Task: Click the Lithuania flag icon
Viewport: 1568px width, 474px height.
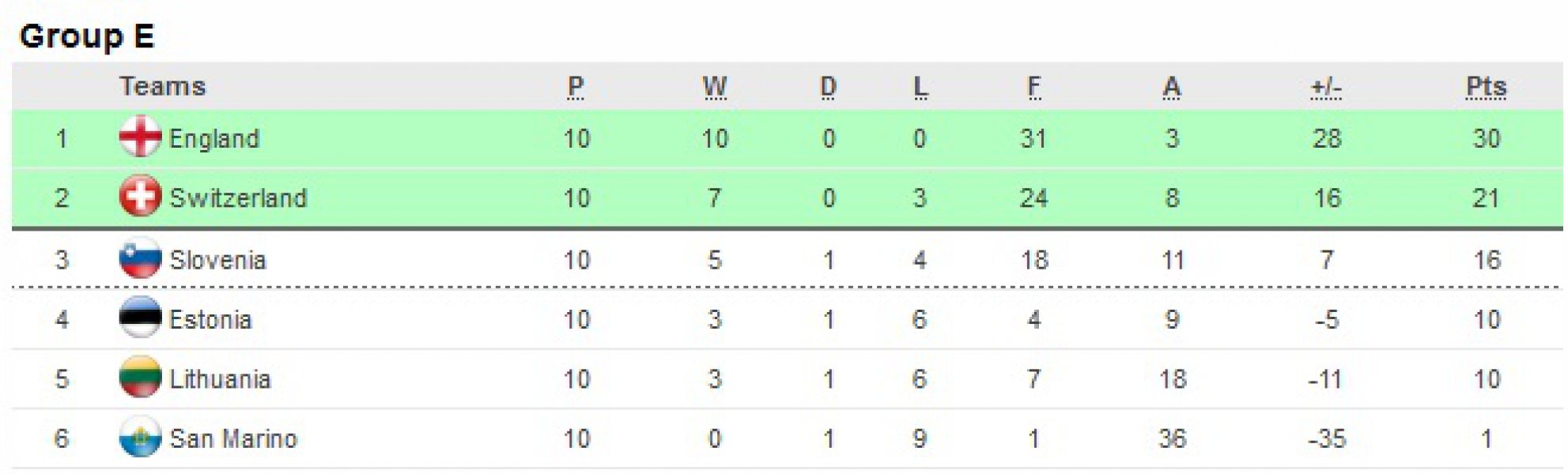Action: point(140,378)
